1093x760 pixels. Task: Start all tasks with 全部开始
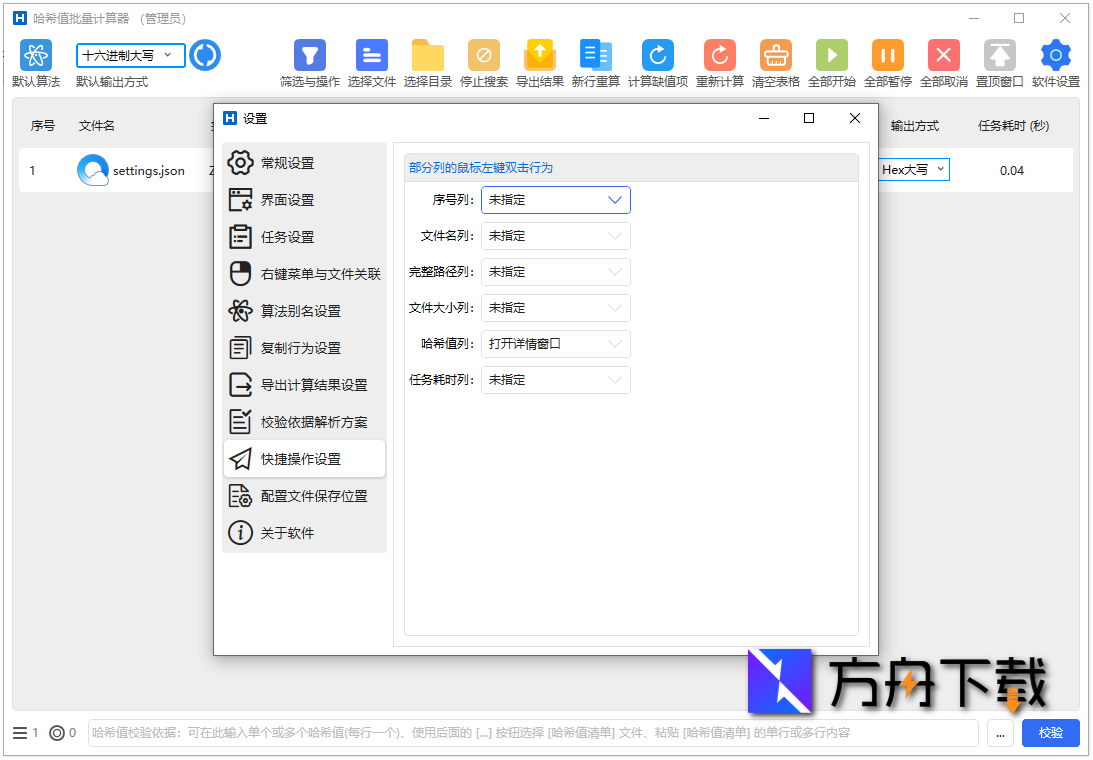tap(831, 56)
